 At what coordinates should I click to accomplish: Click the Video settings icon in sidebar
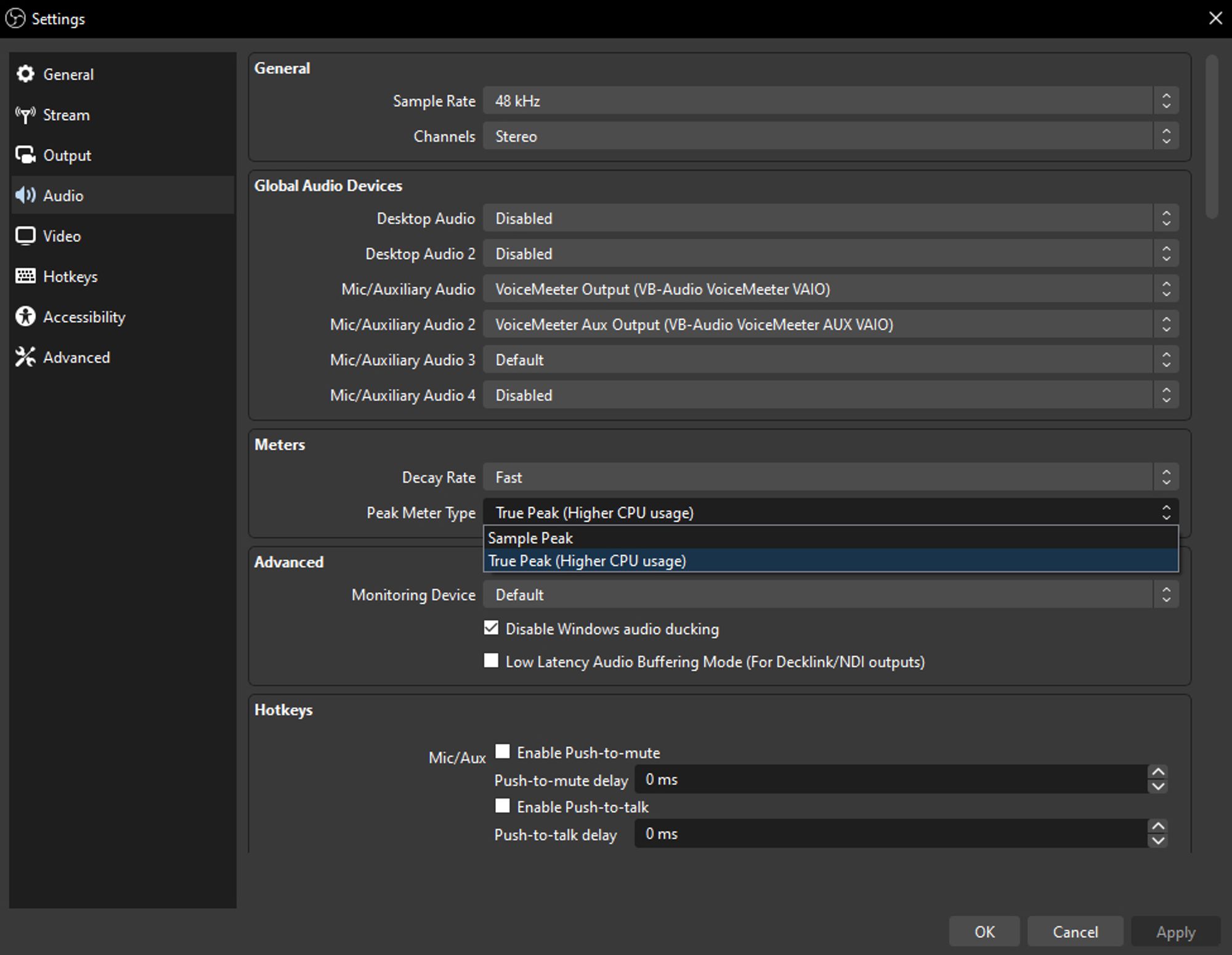[x=26, y=236]
